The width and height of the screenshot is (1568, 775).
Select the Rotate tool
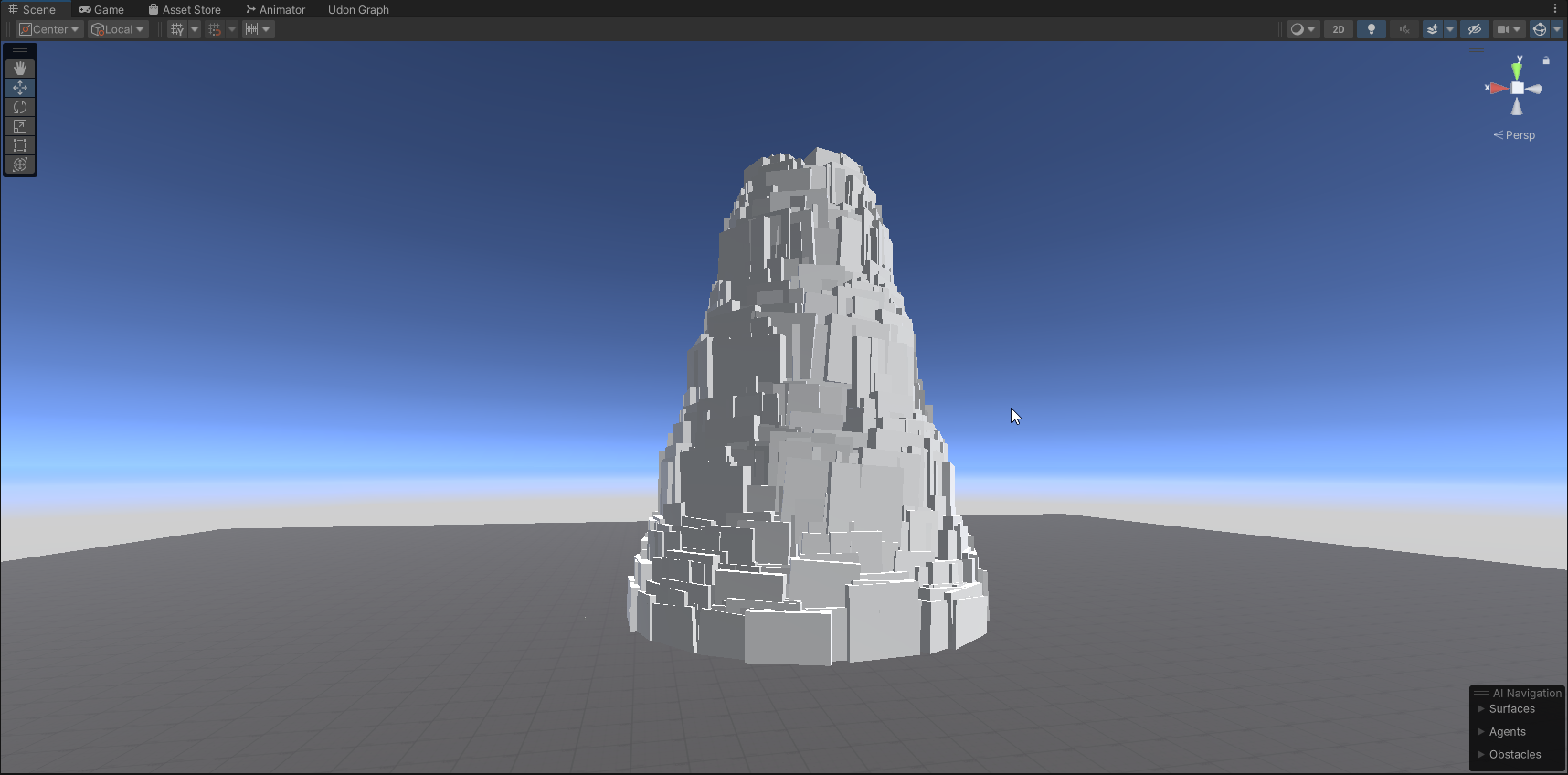20,107
